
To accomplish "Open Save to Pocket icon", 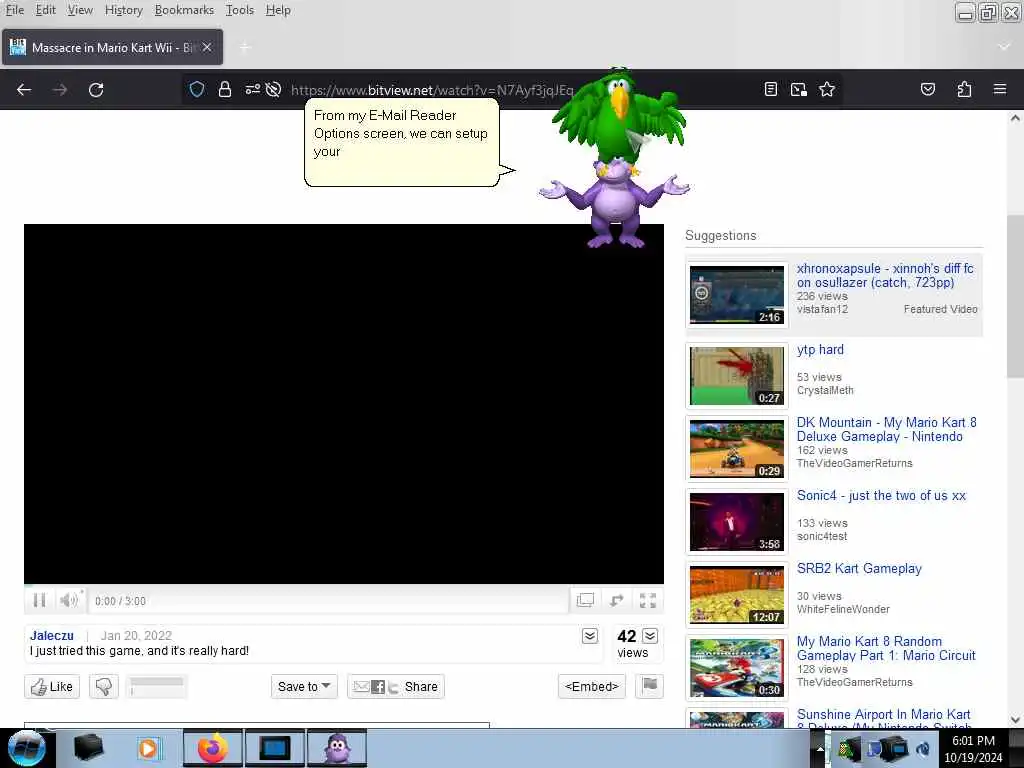I will point(928,89).
